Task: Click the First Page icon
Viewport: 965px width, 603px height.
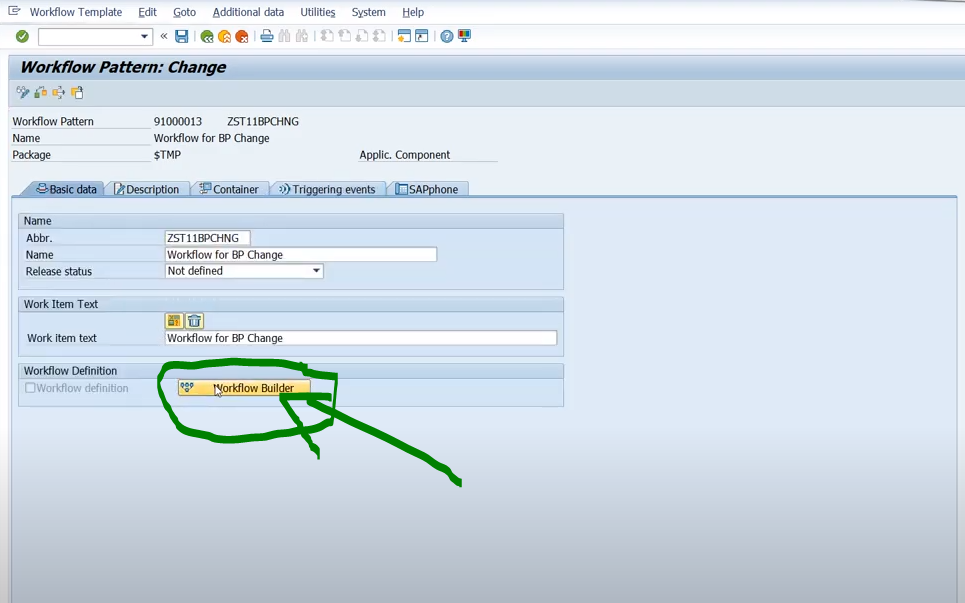Action: tap(327, 36)
